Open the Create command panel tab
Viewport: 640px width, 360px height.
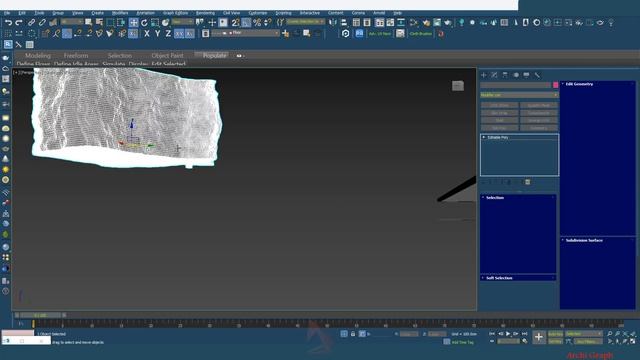tap(484, 75)
